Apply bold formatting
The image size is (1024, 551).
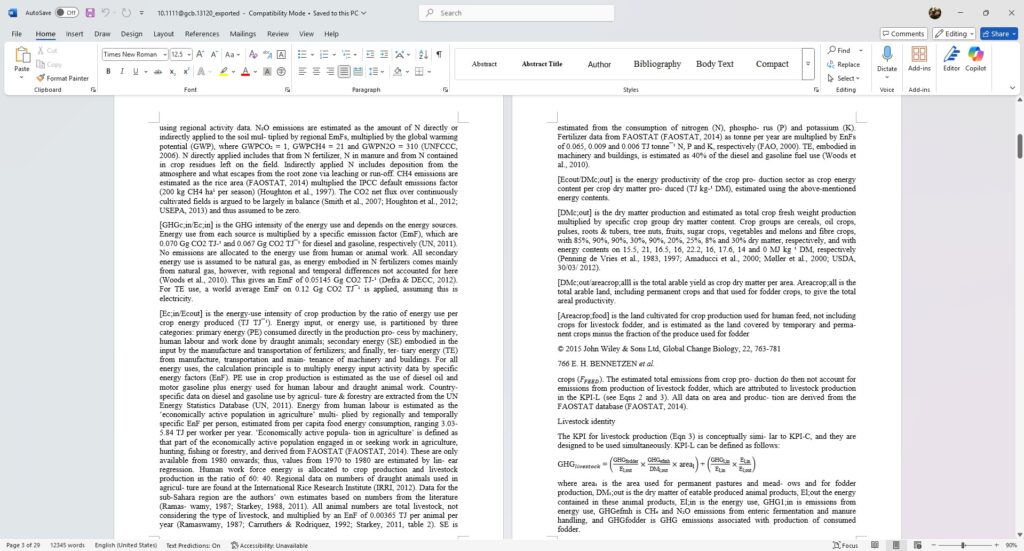coord(108,72)
